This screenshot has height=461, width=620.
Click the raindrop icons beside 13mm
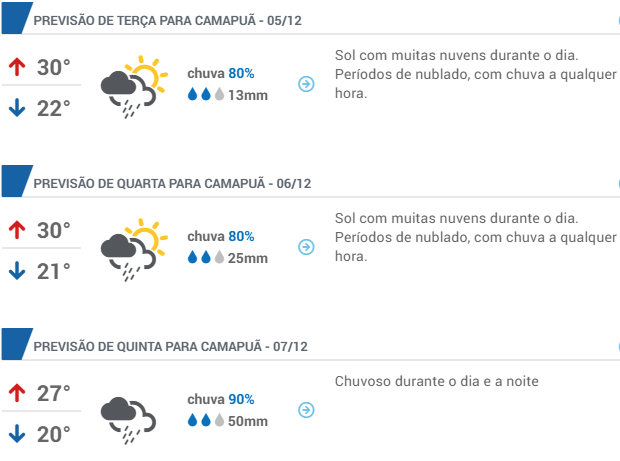[206, 95]
